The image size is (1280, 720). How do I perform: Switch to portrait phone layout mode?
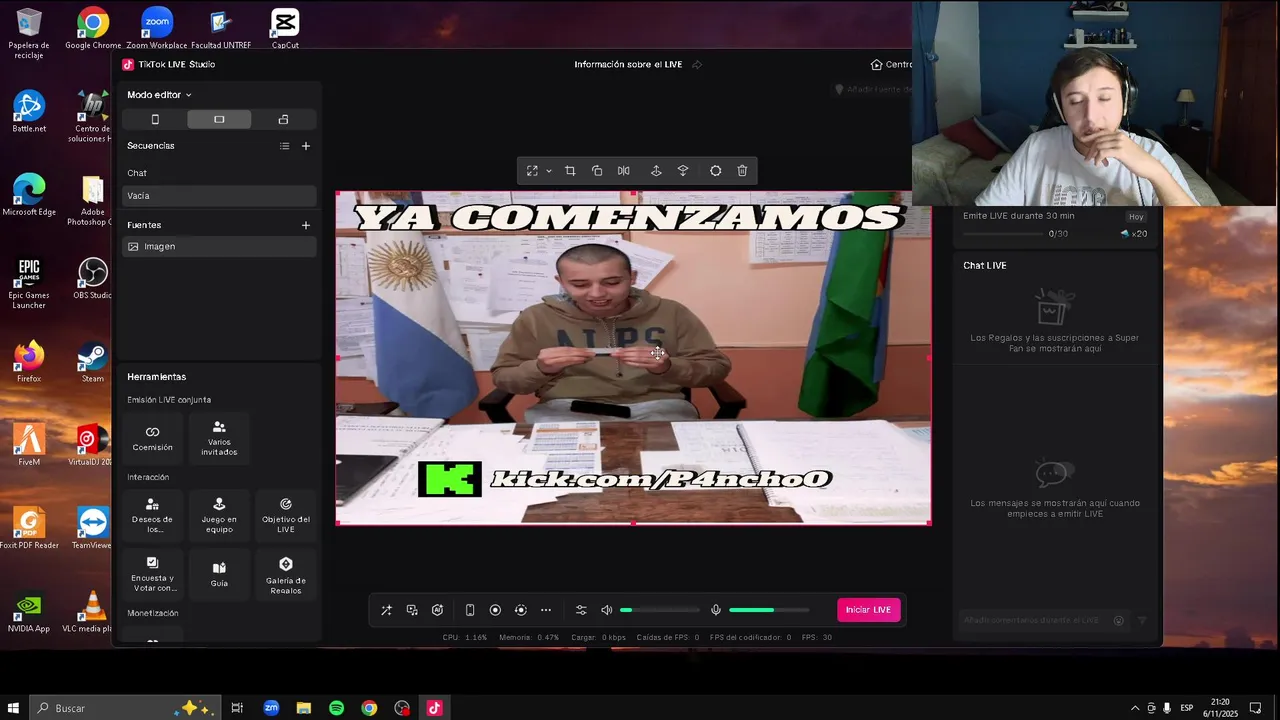click(155, 119)
